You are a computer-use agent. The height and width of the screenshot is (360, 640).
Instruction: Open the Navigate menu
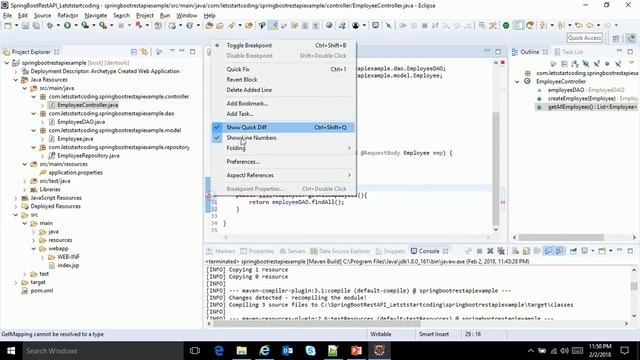96,16
